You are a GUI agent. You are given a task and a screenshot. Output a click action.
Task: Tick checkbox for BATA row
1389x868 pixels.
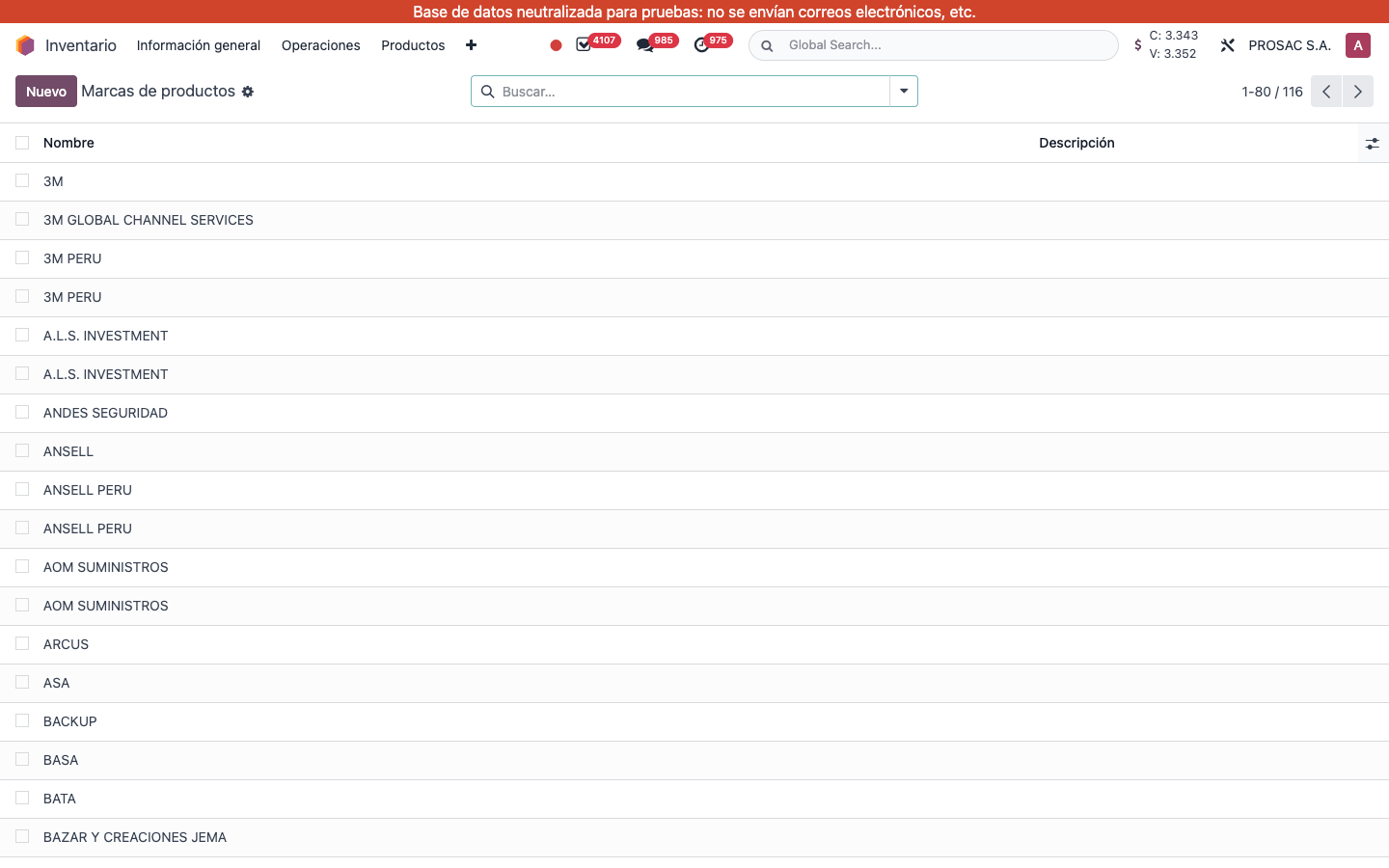tap(22, 799)
